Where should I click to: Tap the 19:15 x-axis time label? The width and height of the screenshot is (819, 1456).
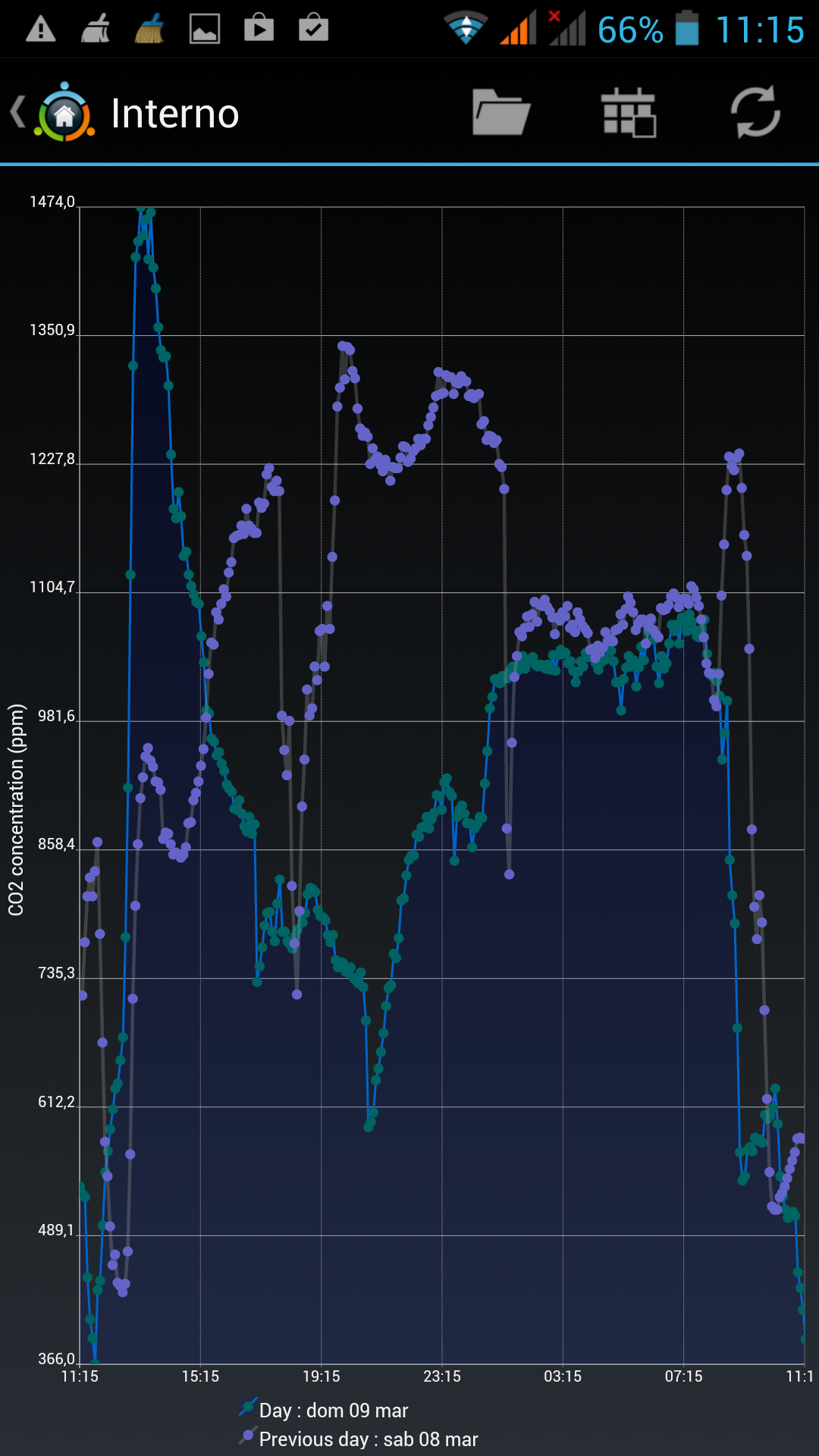click(x=322, y=1376)
